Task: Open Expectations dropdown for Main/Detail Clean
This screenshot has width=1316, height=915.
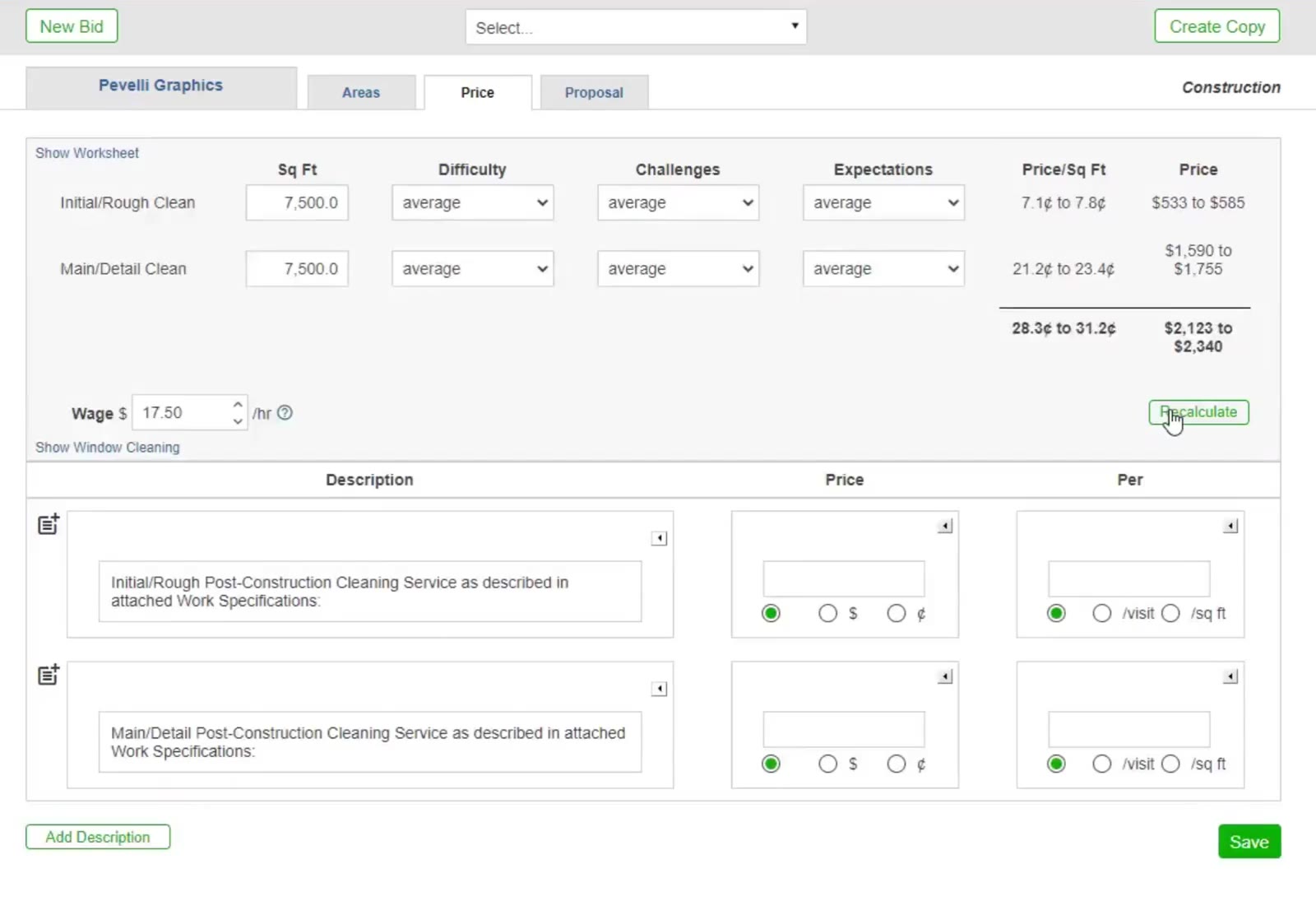Action: (884, 269)
